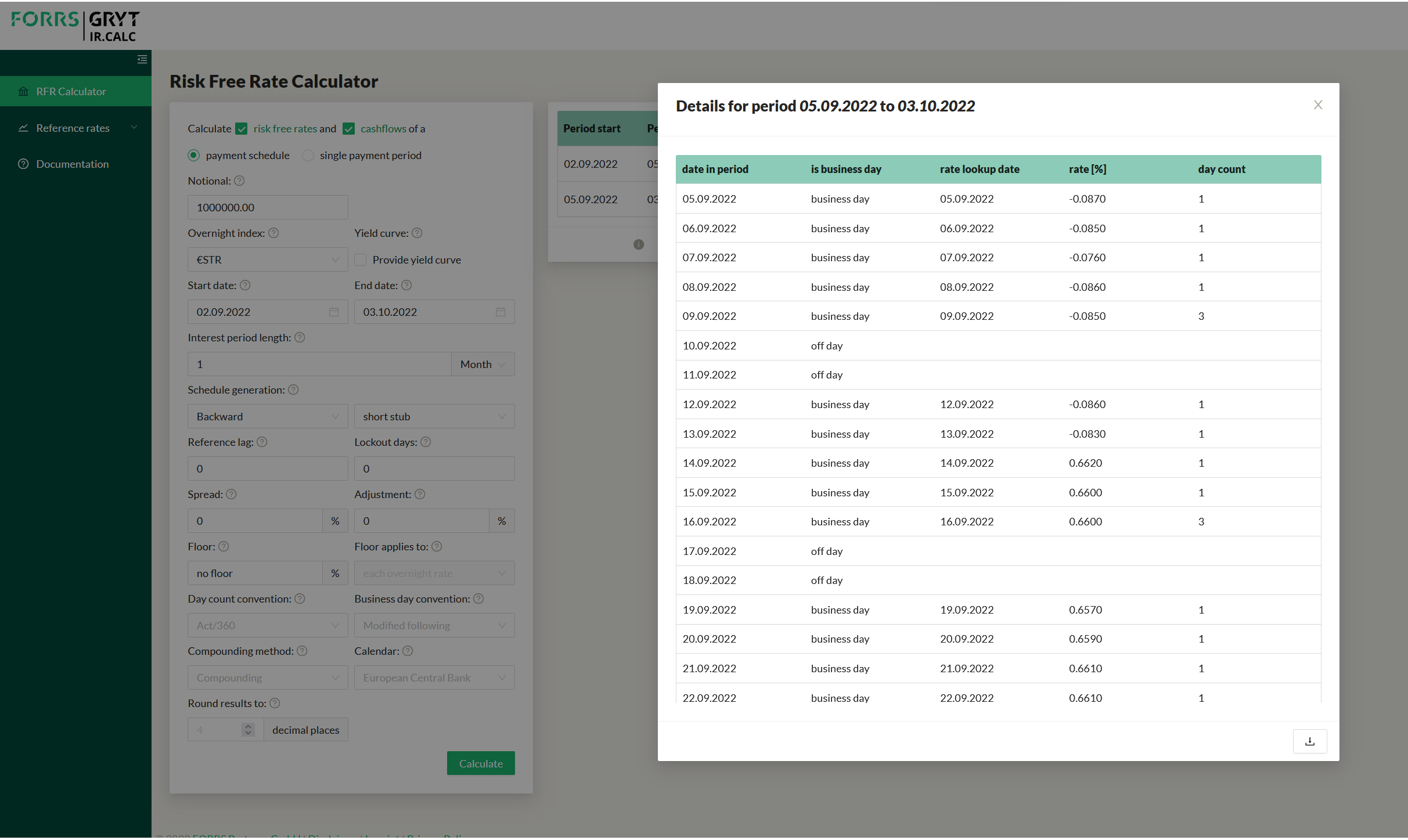Click the Calculate button
The height and width of the screenshot is (840, 1408).
(481, 763)
